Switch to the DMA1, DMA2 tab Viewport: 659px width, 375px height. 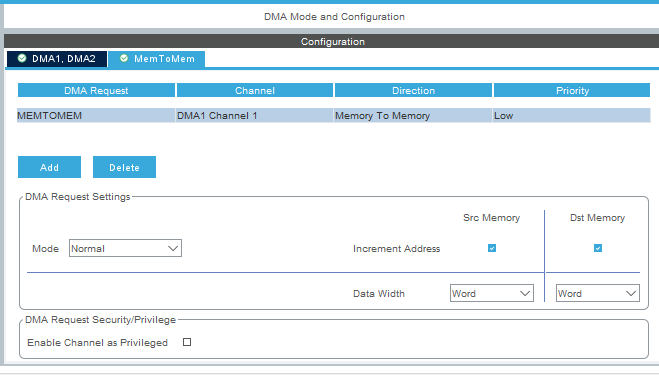click(57, 59)
